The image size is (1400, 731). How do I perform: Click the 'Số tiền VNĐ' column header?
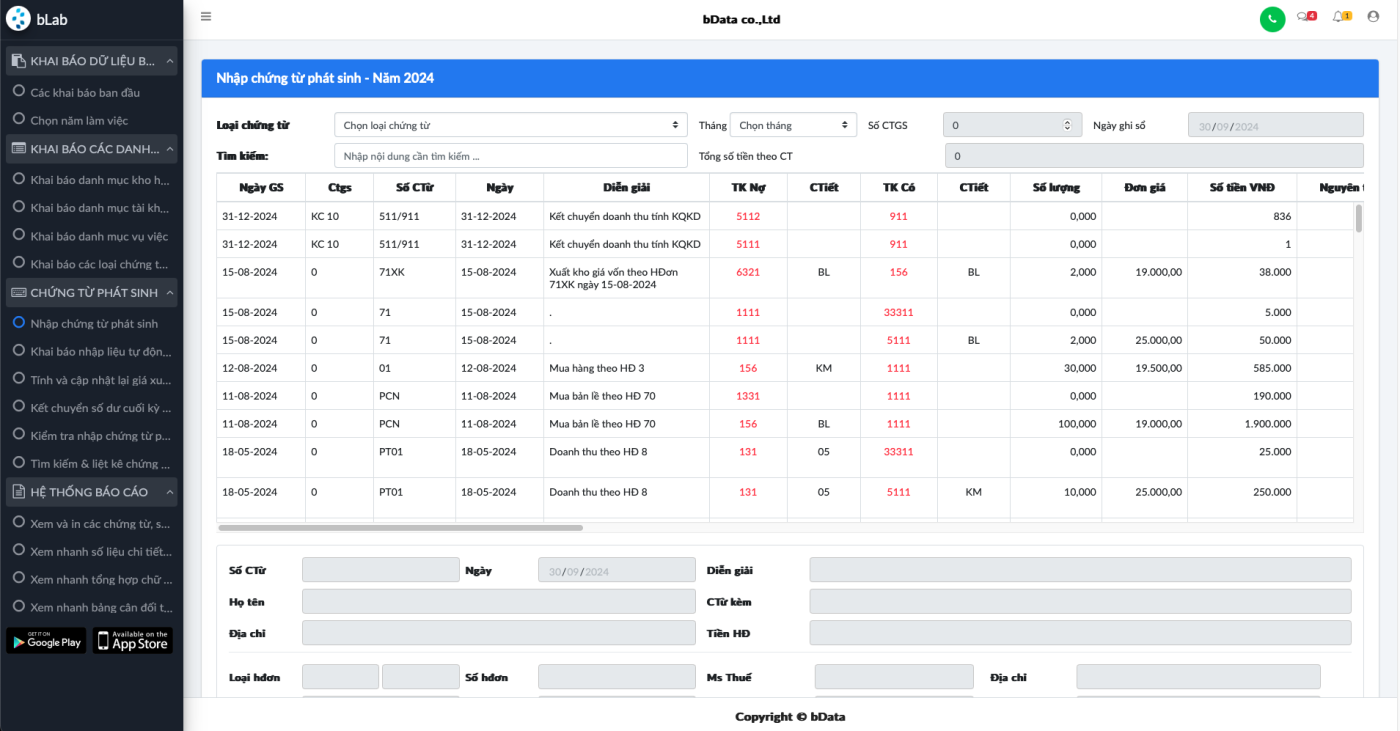click(1241, 187)
